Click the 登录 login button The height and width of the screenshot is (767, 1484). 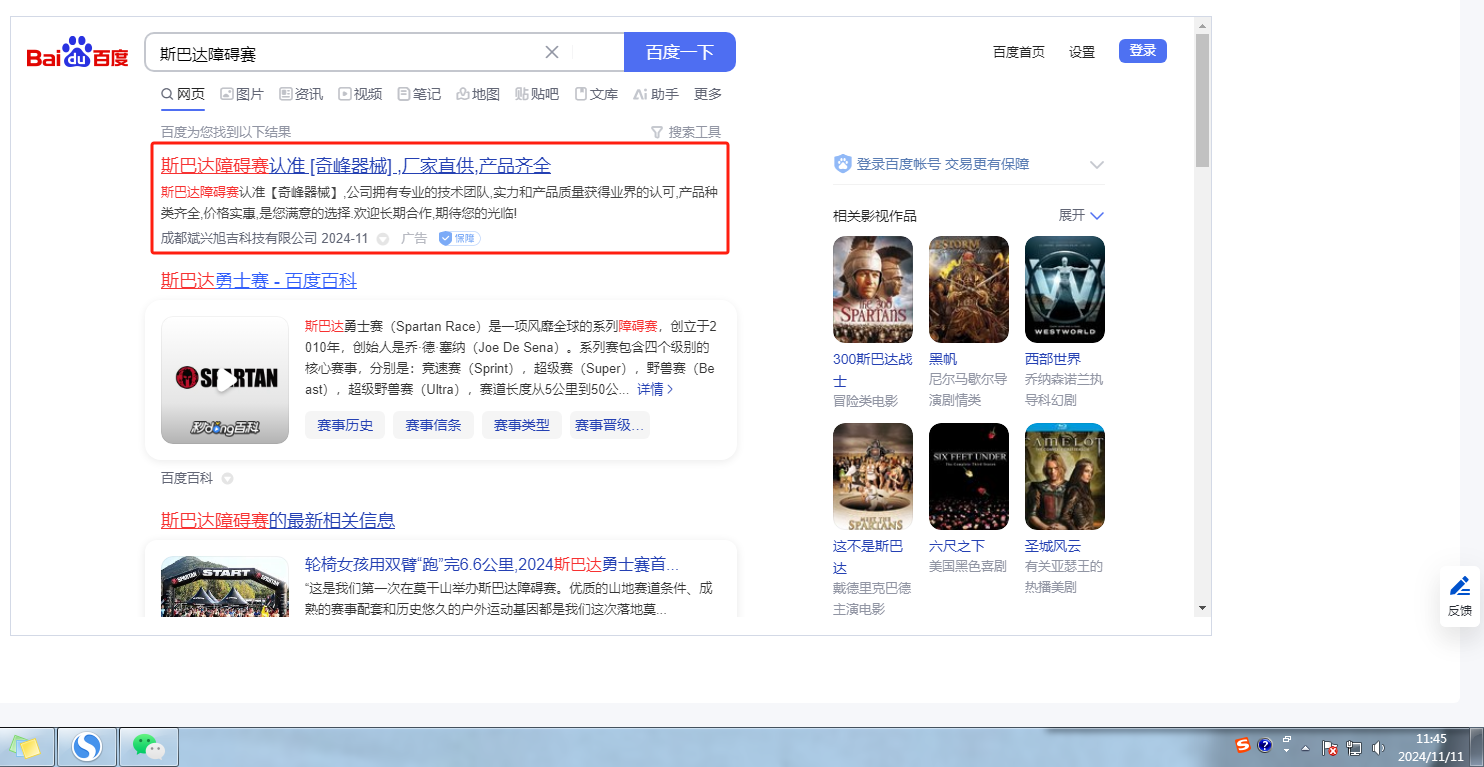tap(1142, 51)
